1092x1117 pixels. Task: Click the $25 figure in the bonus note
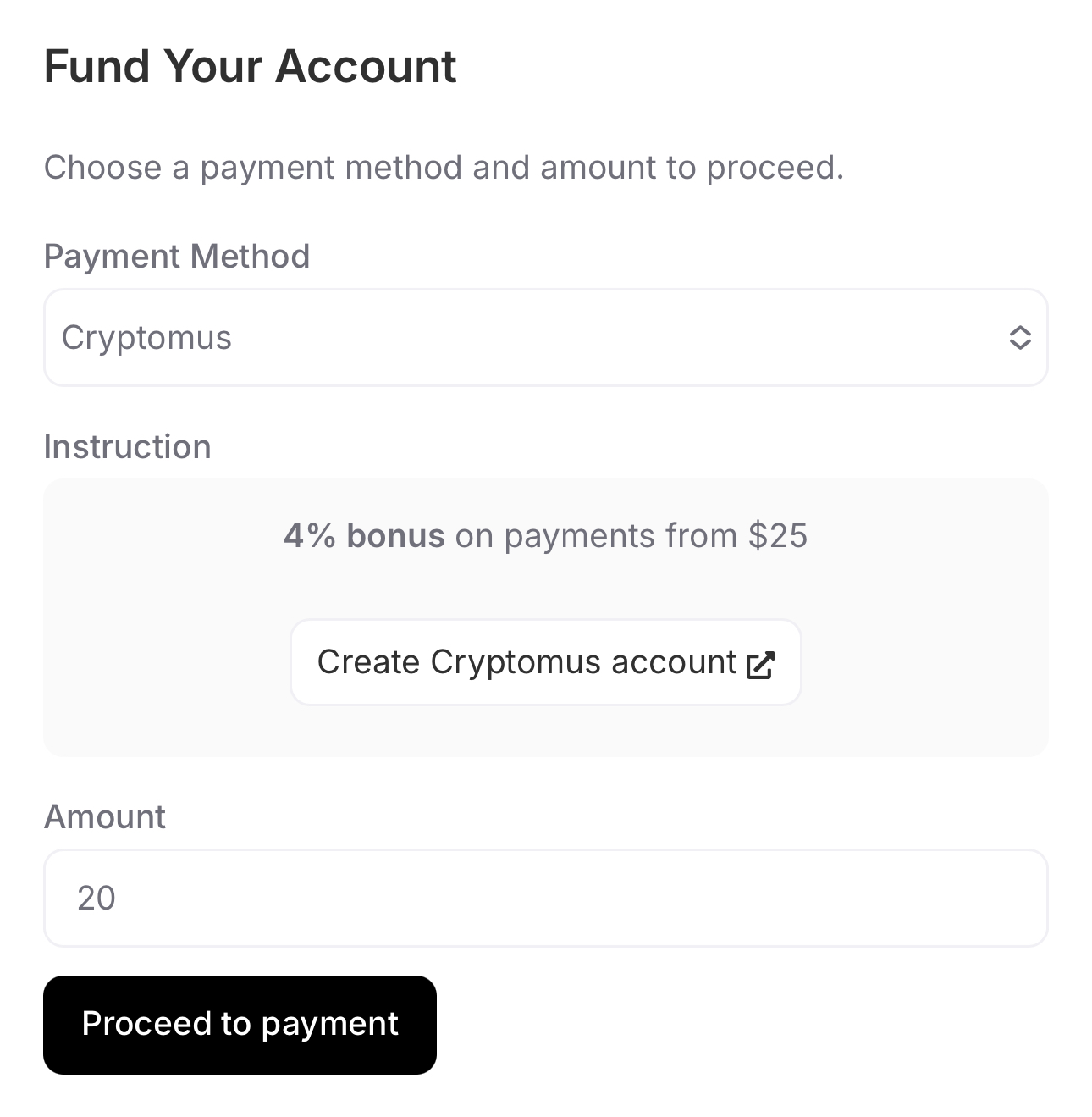(x=778, y=535)
